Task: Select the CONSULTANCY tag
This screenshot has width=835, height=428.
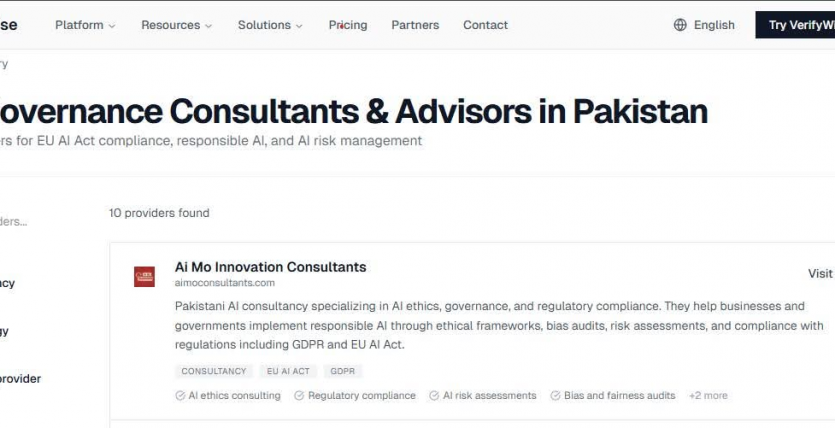Action: 213,371
